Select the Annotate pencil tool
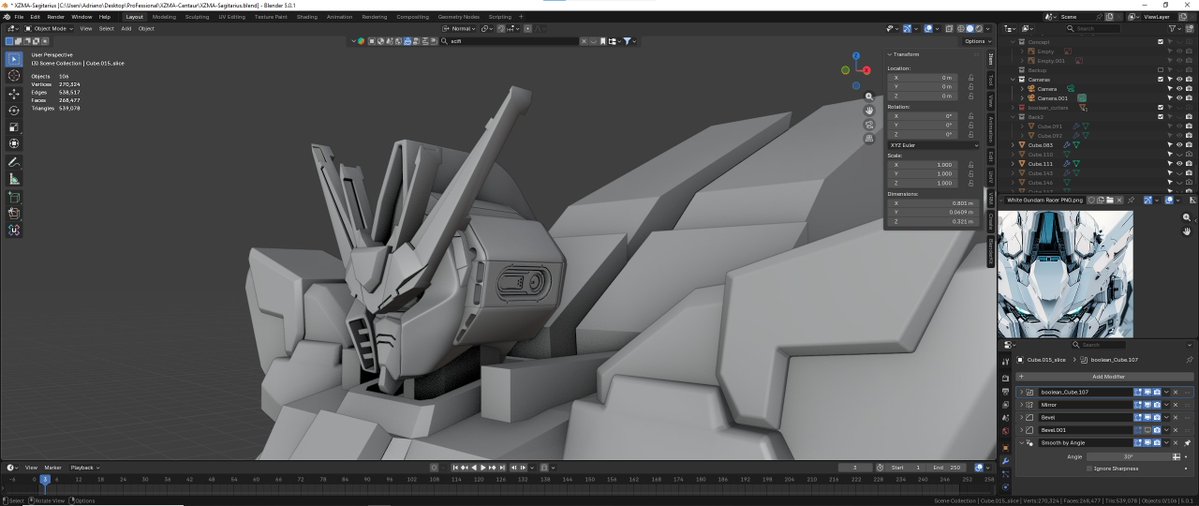This screenshot has height=506, width=1199. click(14, 162)
